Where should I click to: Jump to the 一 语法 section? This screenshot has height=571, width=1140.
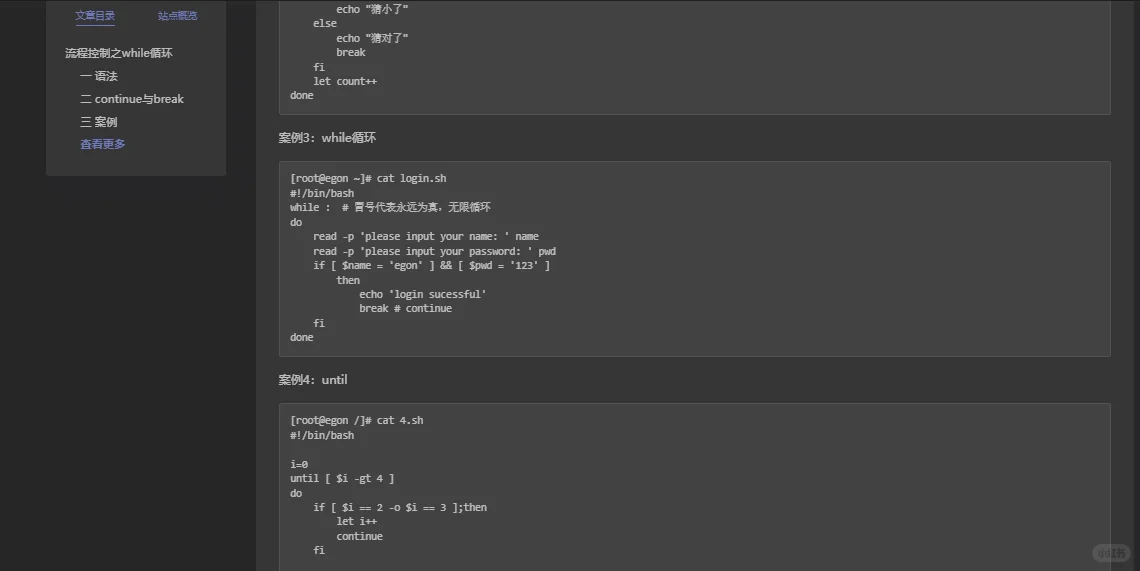[99, 76]
